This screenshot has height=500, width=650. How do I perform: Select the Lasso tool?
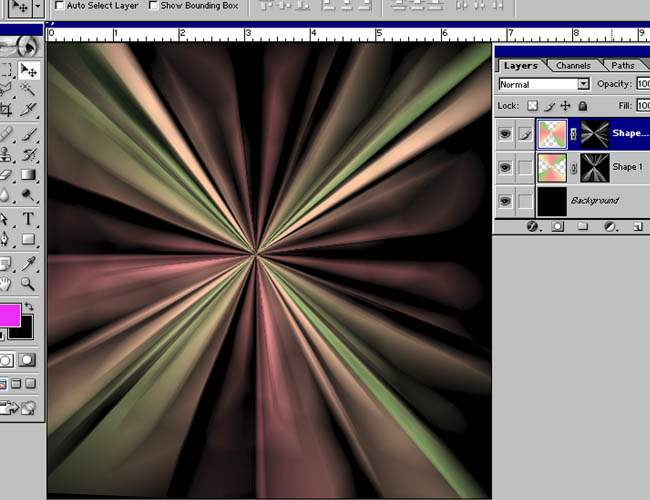point(6,89)
